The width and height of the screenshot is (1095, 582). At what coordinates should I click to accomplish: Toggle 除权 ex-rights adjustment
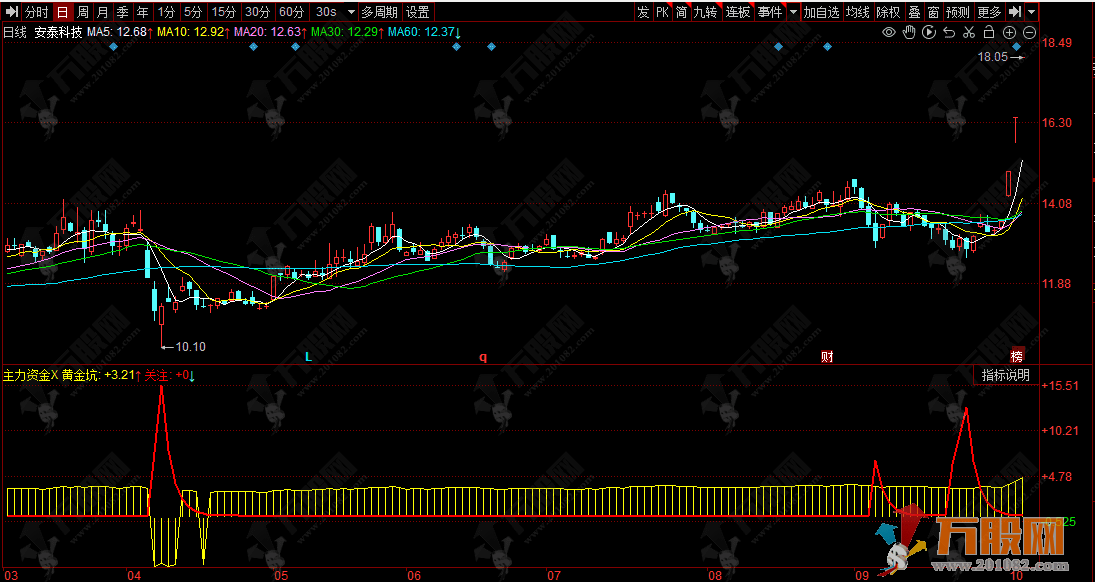[x=888, y=12]
